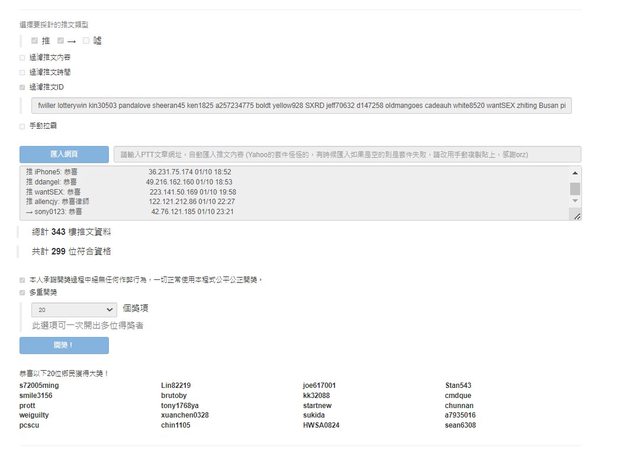Enable 過濾推文時間 filter checkbox
Image resolution: width=640 pixels, height=449 pixels.
(x=23, y=72)
